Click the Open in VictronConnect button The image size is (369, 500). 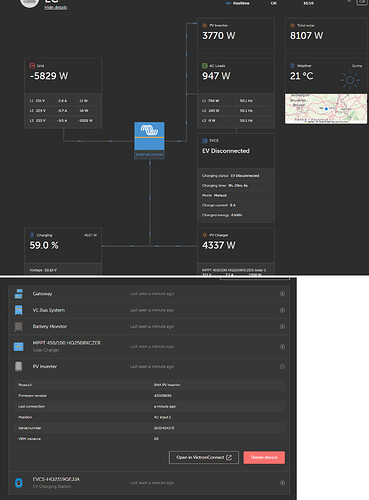[x=204, y=457]
